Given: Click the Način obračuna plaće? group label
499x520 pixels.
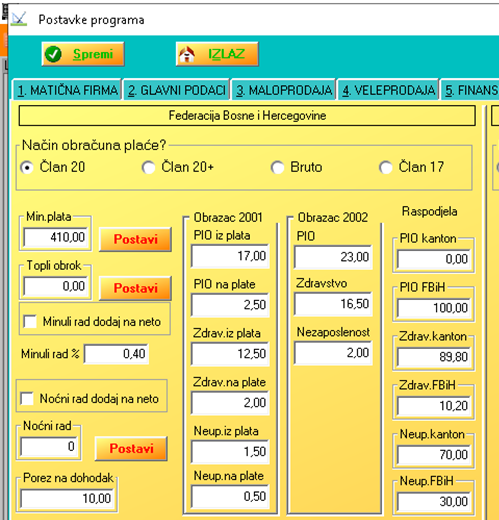Looking at the screenshot, I should [94, 145].
